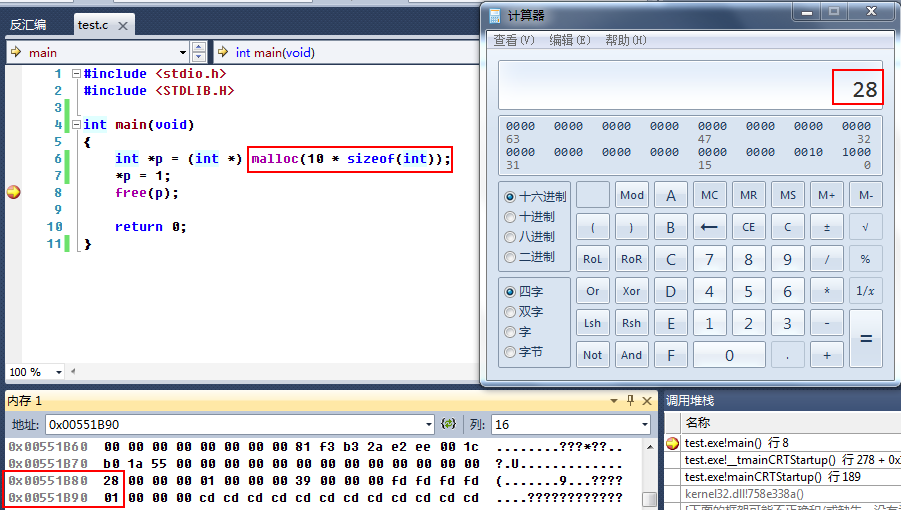This screenshot has height=510, width=901.
Task: Open the 编辑 menu in Calculator
Action: [569, 40]
